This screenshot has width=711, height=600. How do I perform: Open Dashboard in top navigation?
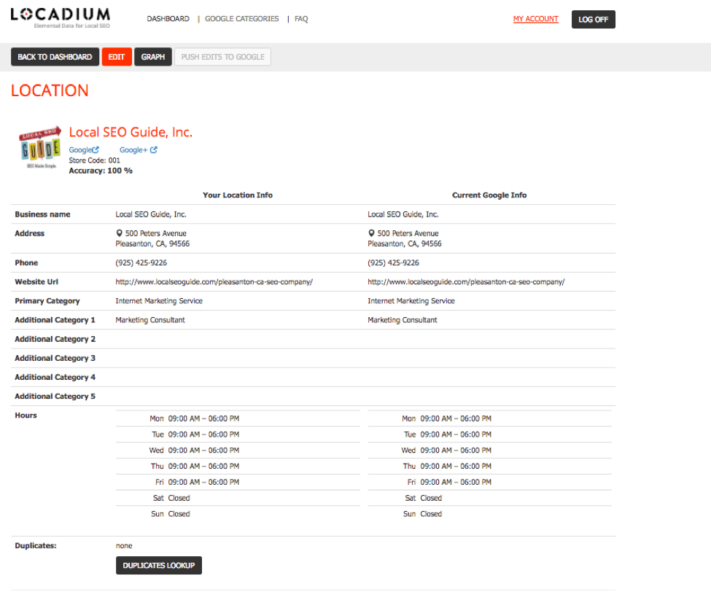168,19
